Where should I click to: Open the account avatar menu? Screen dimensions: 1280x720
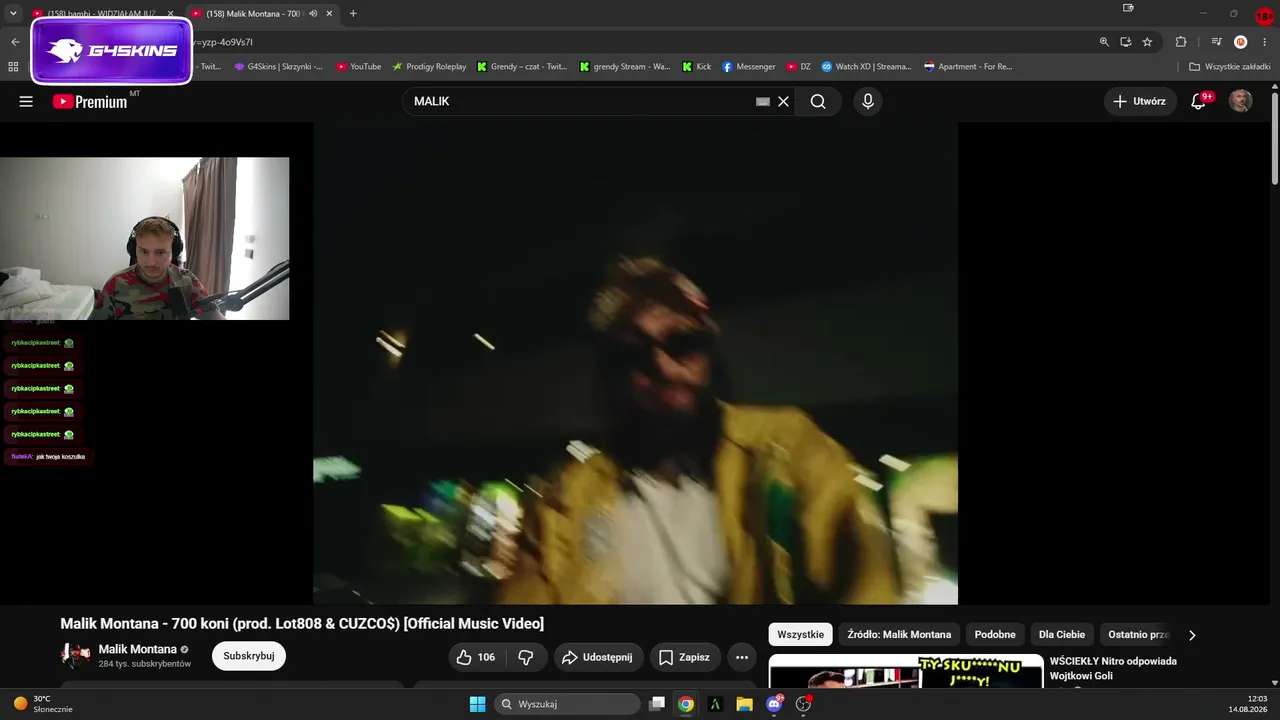(1240, 101)
